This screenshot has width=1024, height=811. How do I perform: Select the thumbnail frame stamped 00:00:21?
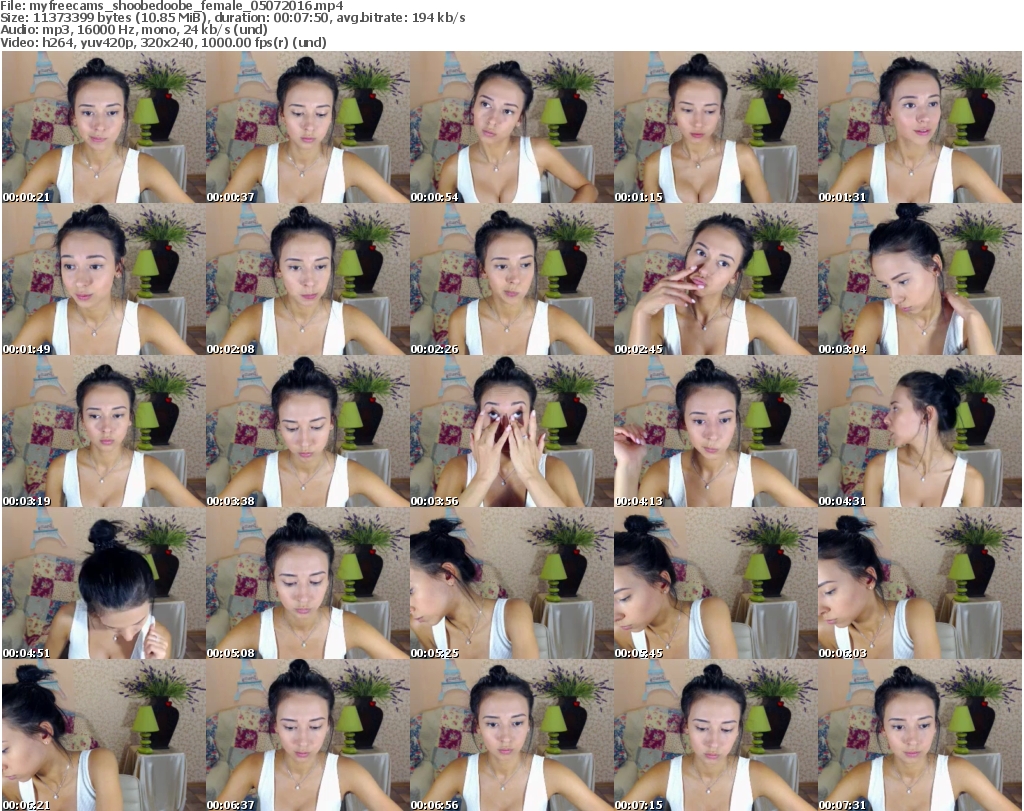click(x=103, y=127)
